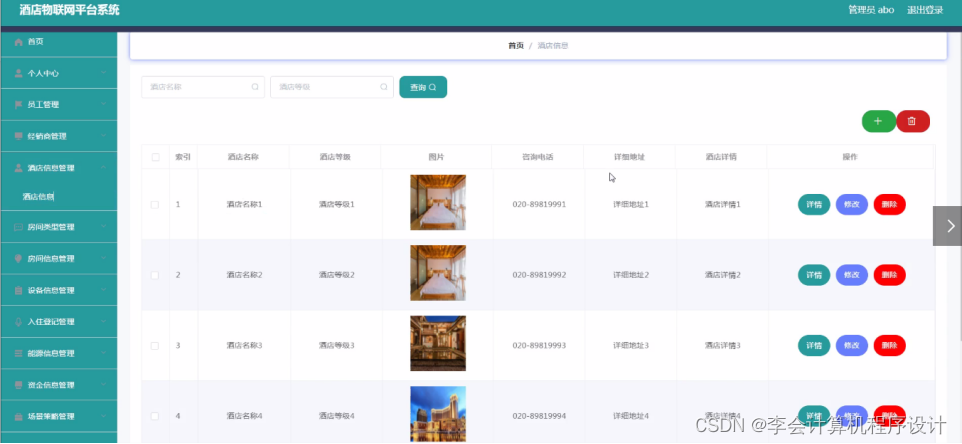Viewport: 962px width, 444px height.
Task: Click 修改 for 酒店名称1
Action: 852,205
